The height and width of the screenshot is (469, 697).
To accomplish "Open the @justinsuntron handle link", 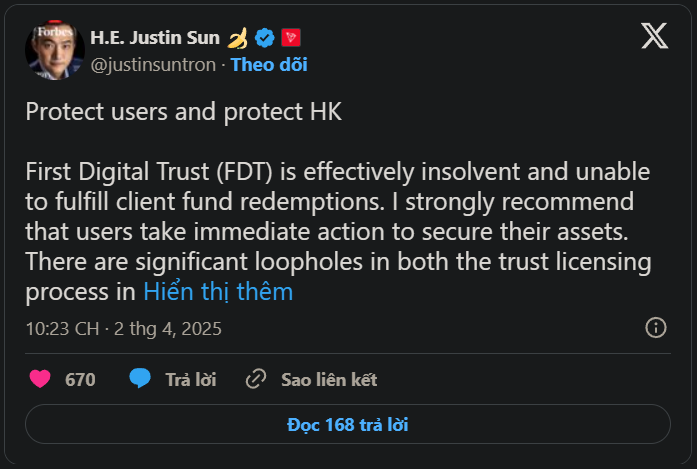I will click(x=153, y=65).
